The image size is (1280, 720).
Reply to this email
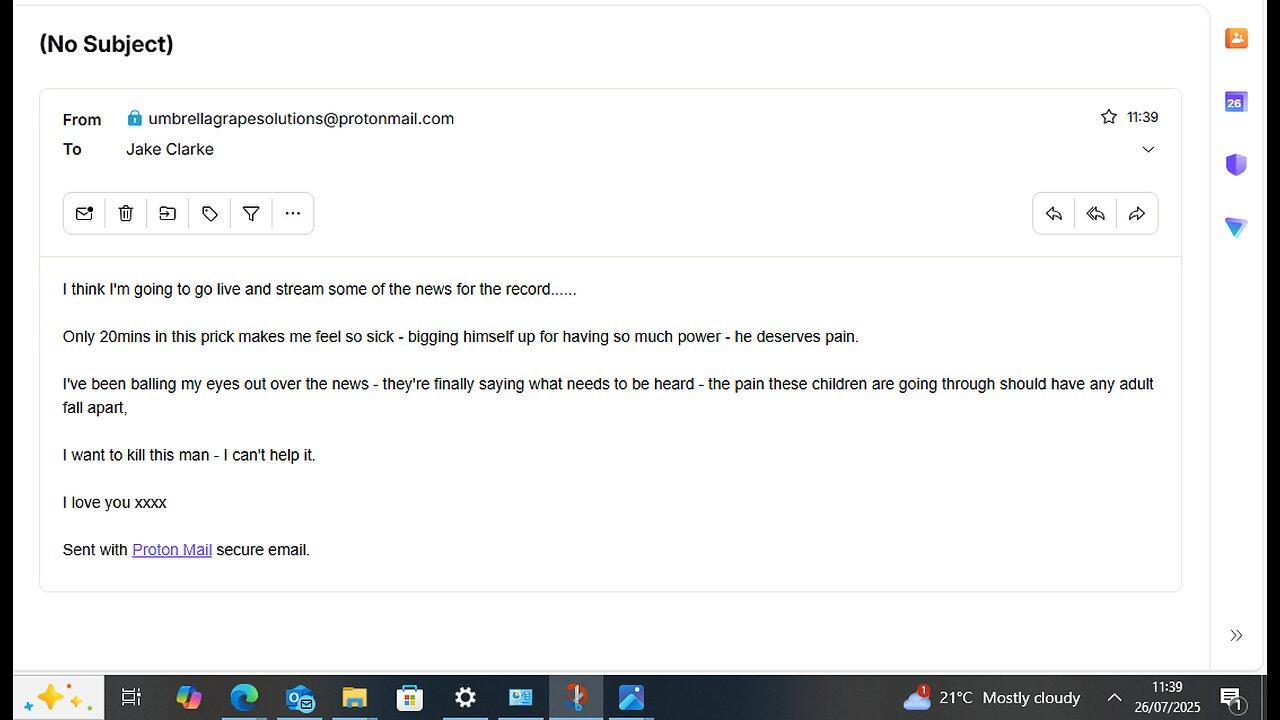[x=1054, y=213]
